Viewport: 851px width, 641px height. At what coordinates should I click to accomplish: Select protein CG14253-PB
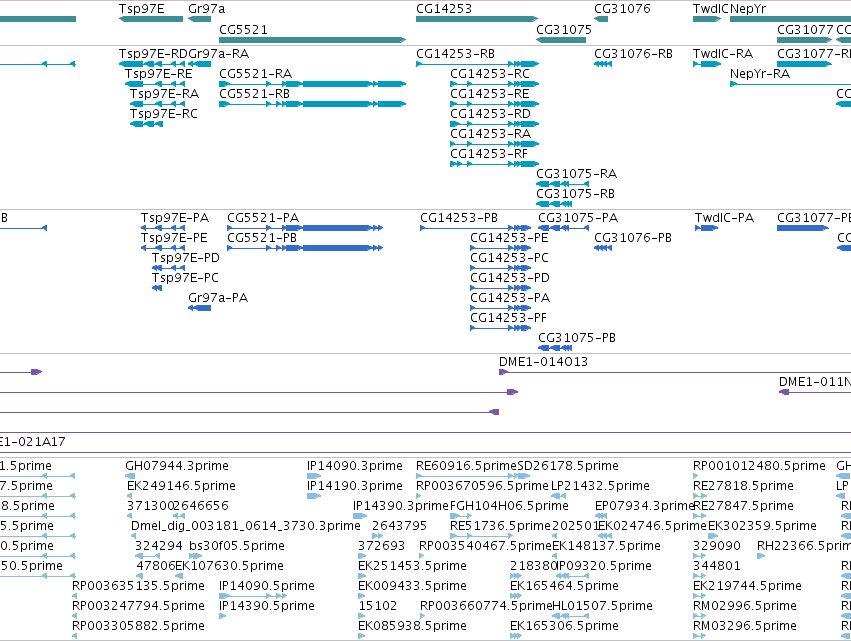(x=475, y=228)
